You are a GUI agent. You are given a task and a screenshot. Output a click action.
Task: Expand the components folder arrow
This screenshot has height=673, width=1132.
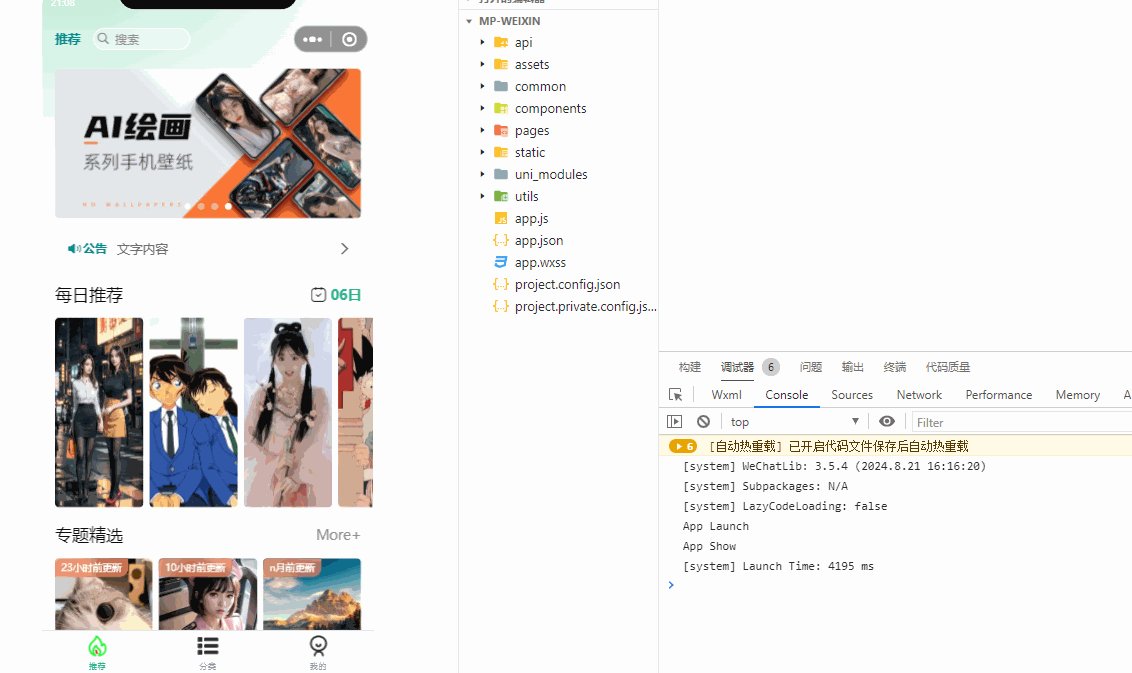click(x=482, y=108)
